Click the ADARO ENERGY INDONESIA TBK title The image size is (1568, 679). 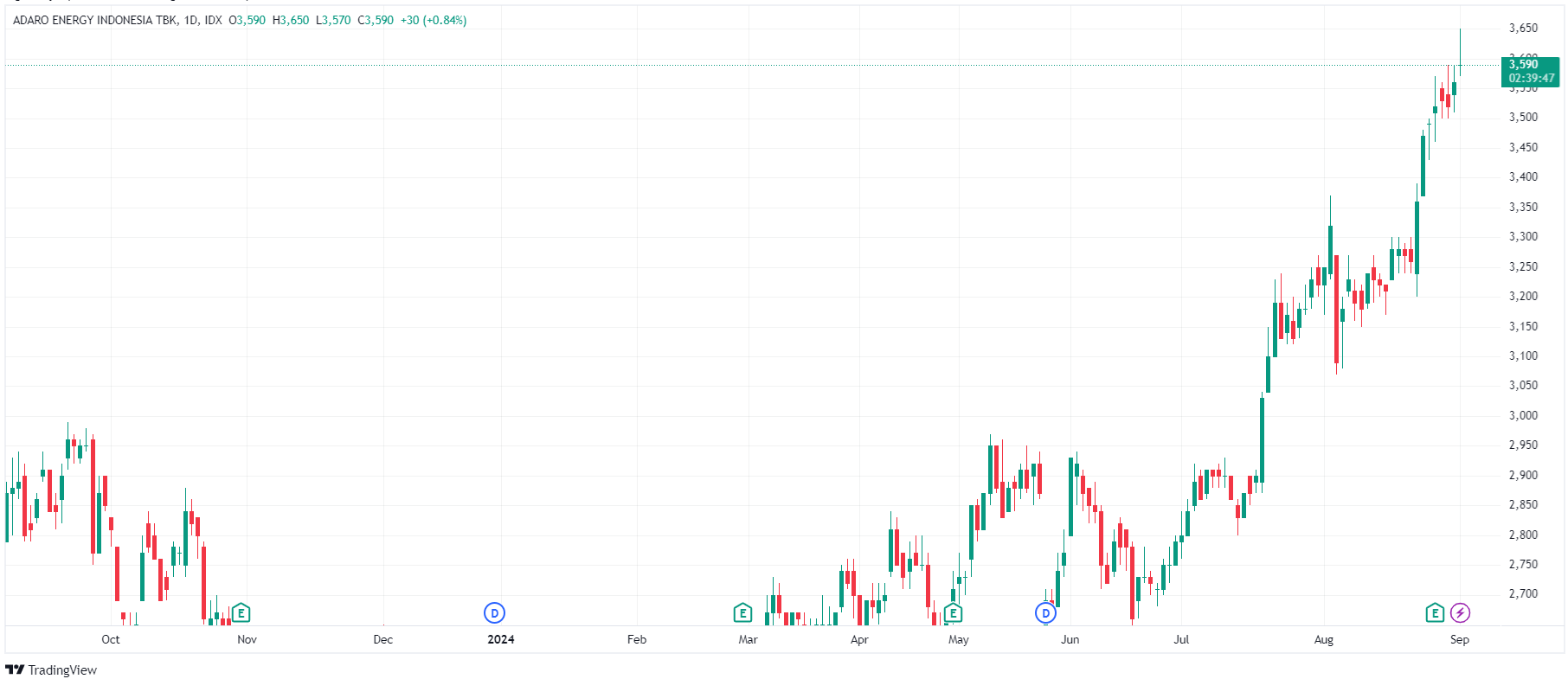pyautogui.click(x=94, y=20)
